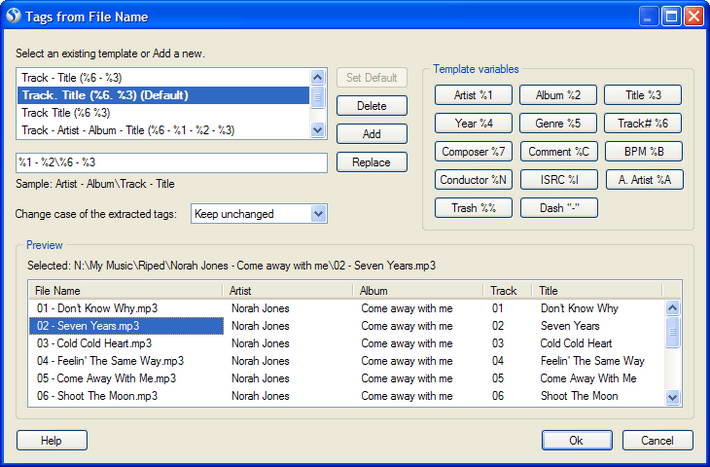
Task: Click the Shoot The Moon title cell
Action: tap(579, 396)
